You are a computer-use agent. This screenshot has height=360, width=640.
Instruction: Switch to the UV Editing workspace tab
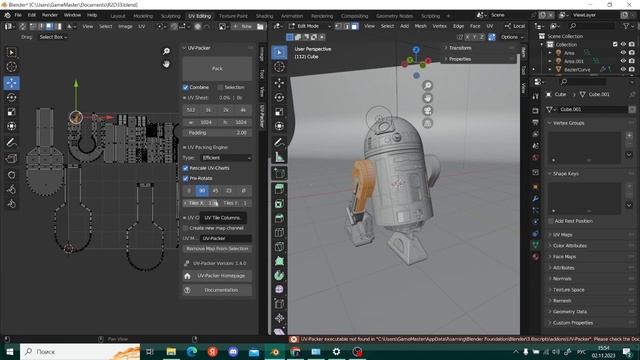(x=200, y=16)
